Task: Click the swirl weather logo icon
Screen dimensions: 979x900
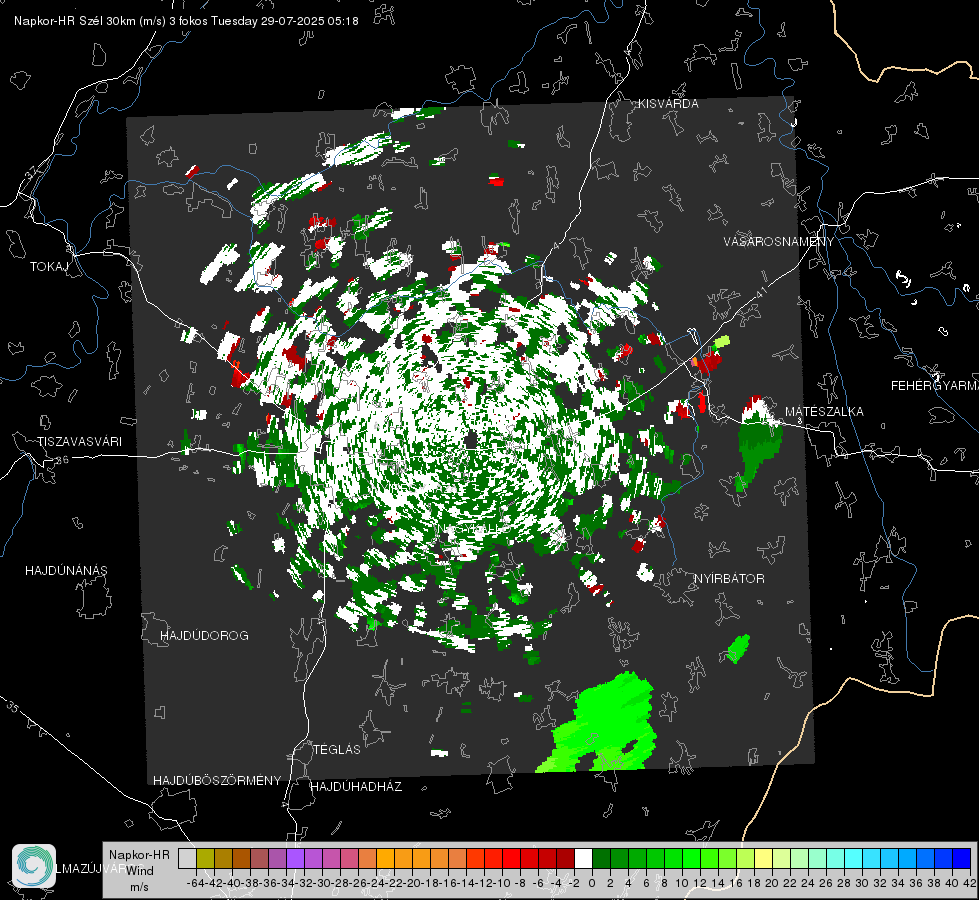Action: pyautogui.click(x=34, y=866)
